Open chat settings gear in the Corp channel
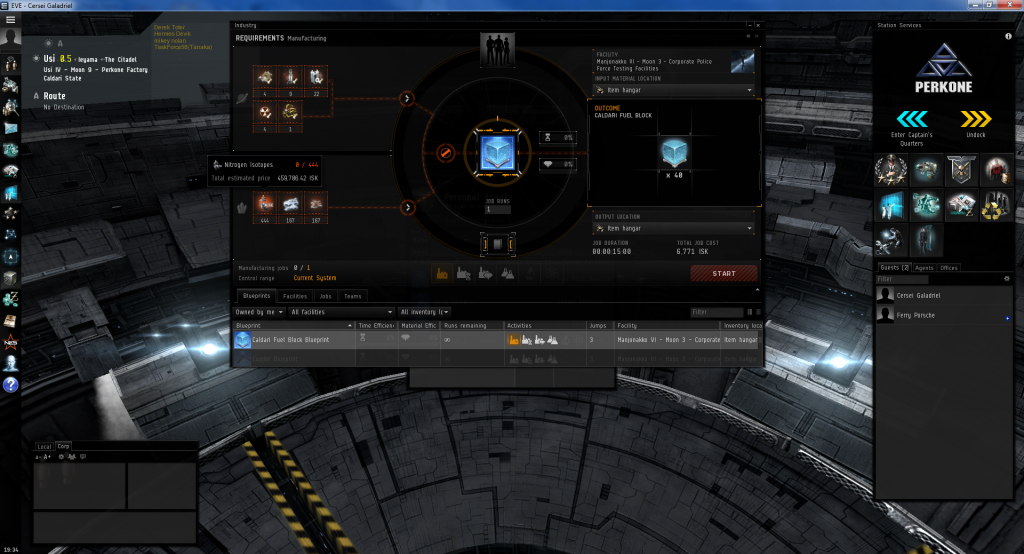The width and height of the screenshot is (1024, 554). [x=61, y=457]
